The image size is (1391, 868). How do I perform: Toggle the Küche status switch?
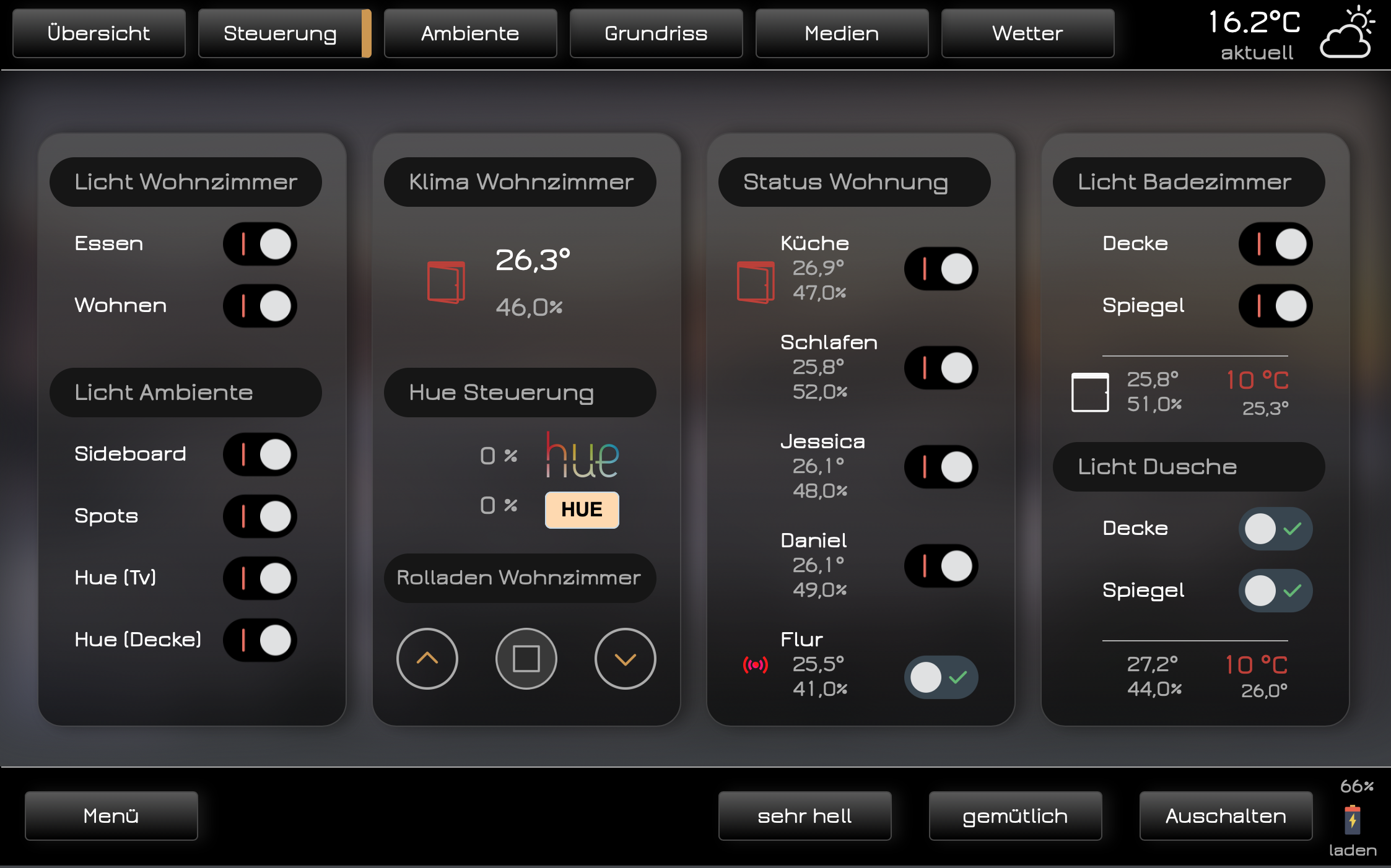tap(941, 269)
